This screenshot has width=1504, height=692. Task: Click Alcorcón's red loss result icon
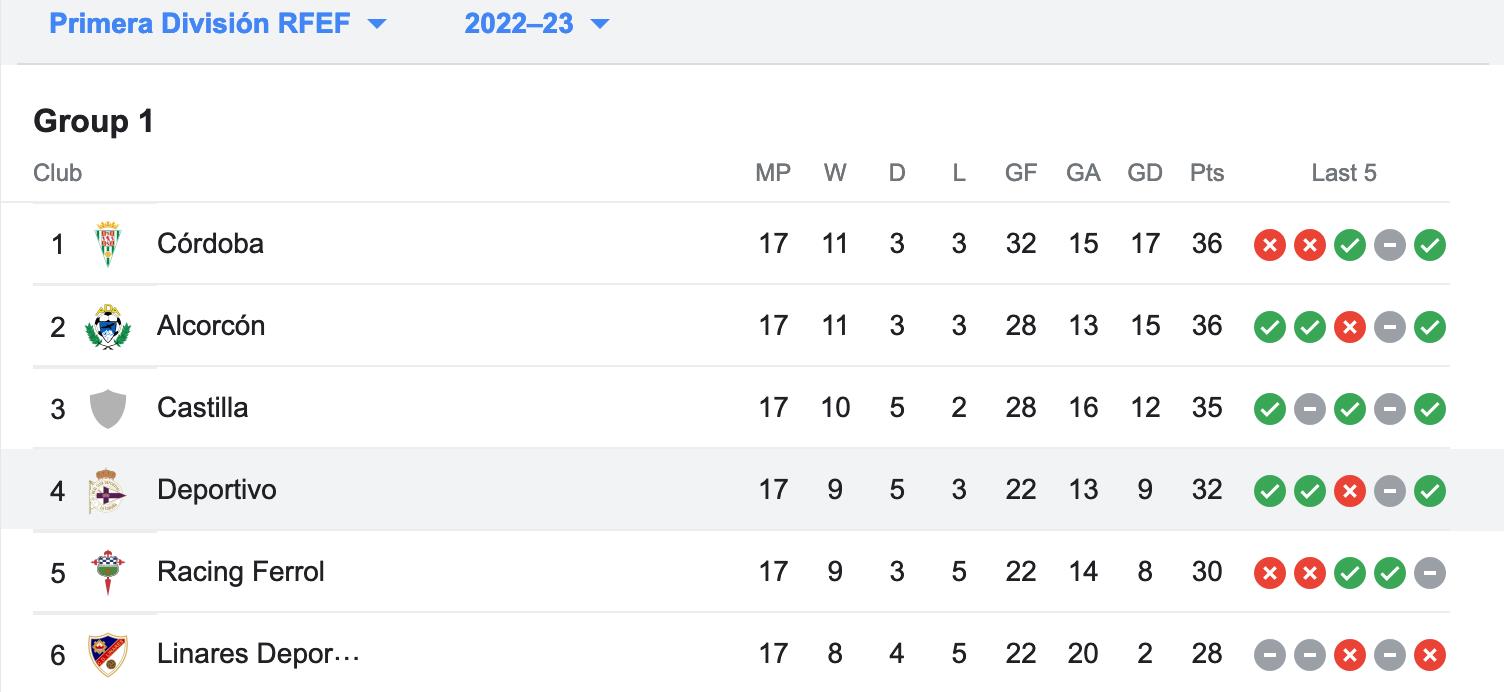(x=1350, y=327)
